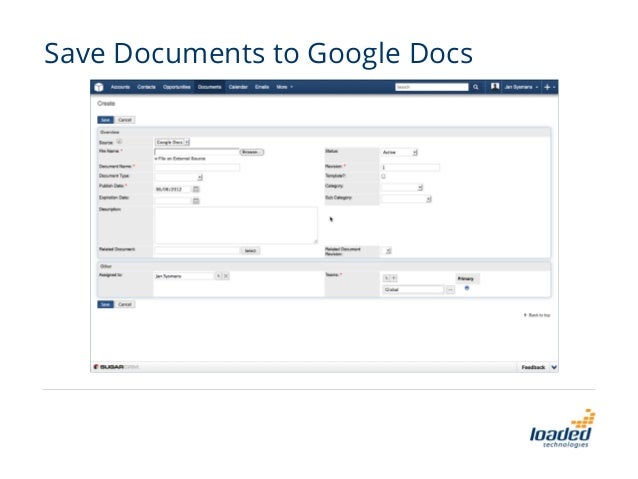Image resolution: width=638 pixels, height=479 pixels.
Task: Go to the Contacts module tab
Action: (x=146, y=87)
